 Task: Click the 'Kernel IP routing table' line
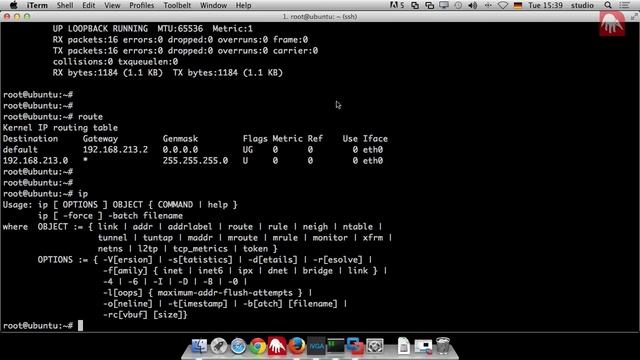(x=60, y=128)
